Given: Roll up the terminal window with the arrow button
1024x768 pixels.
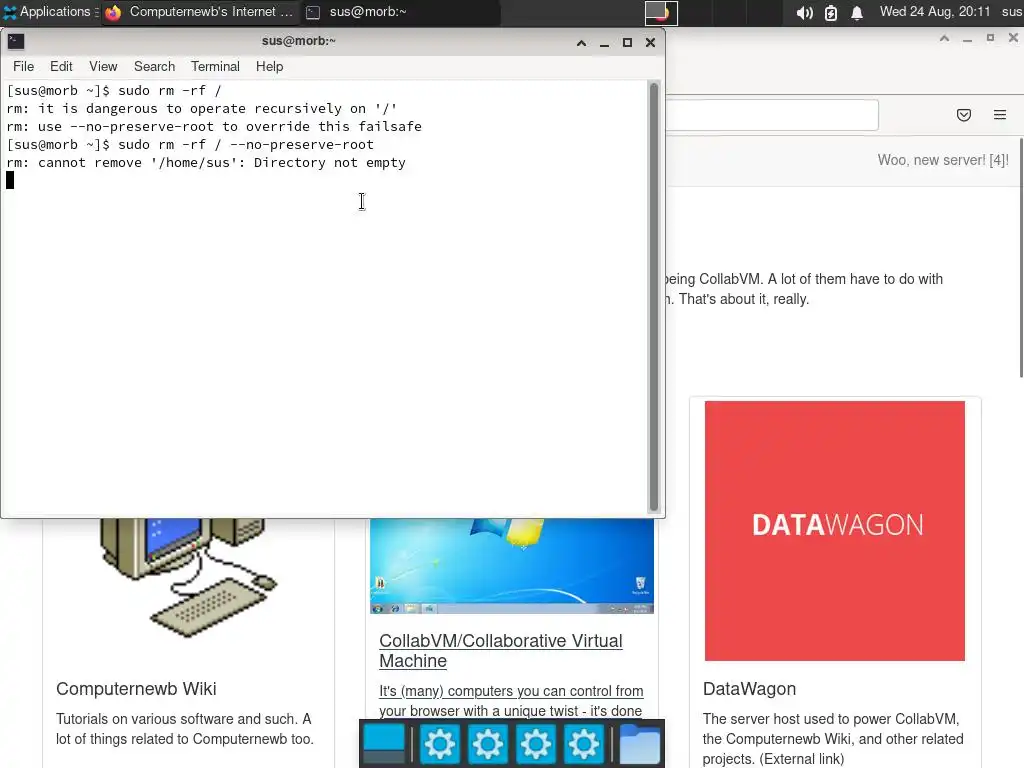Looking at the screenshot, I should [x=581, y=43].
